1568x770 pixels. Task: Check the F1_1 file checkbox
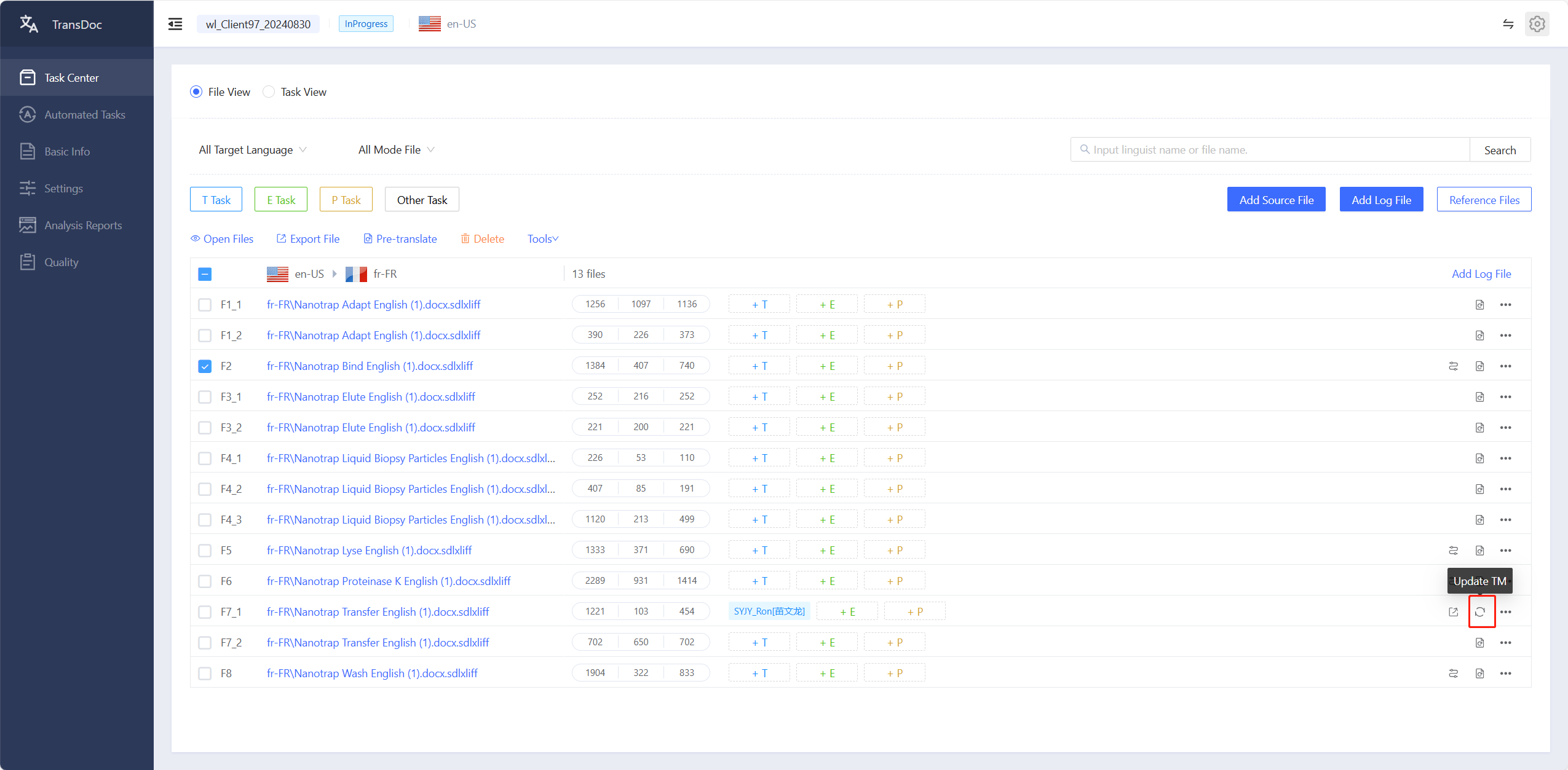205,305
